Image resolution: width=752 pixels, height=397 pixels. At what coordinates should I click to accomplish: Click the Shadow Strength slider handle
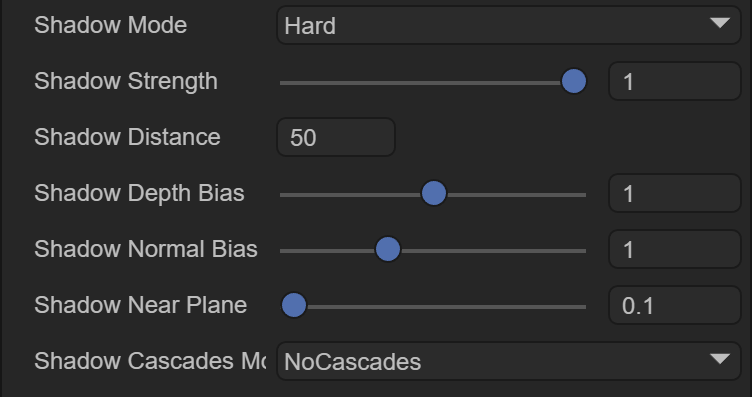(574, 81)
